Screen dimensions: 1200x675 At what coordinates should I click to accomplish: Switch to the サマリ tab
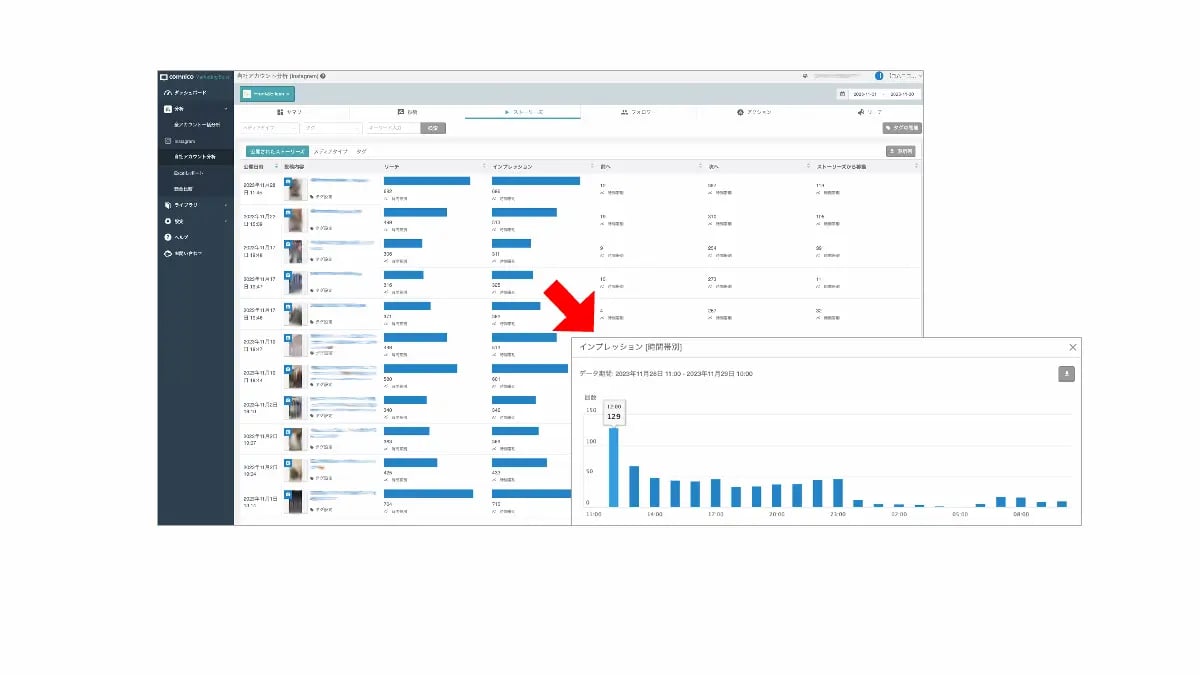coord(290,112)
